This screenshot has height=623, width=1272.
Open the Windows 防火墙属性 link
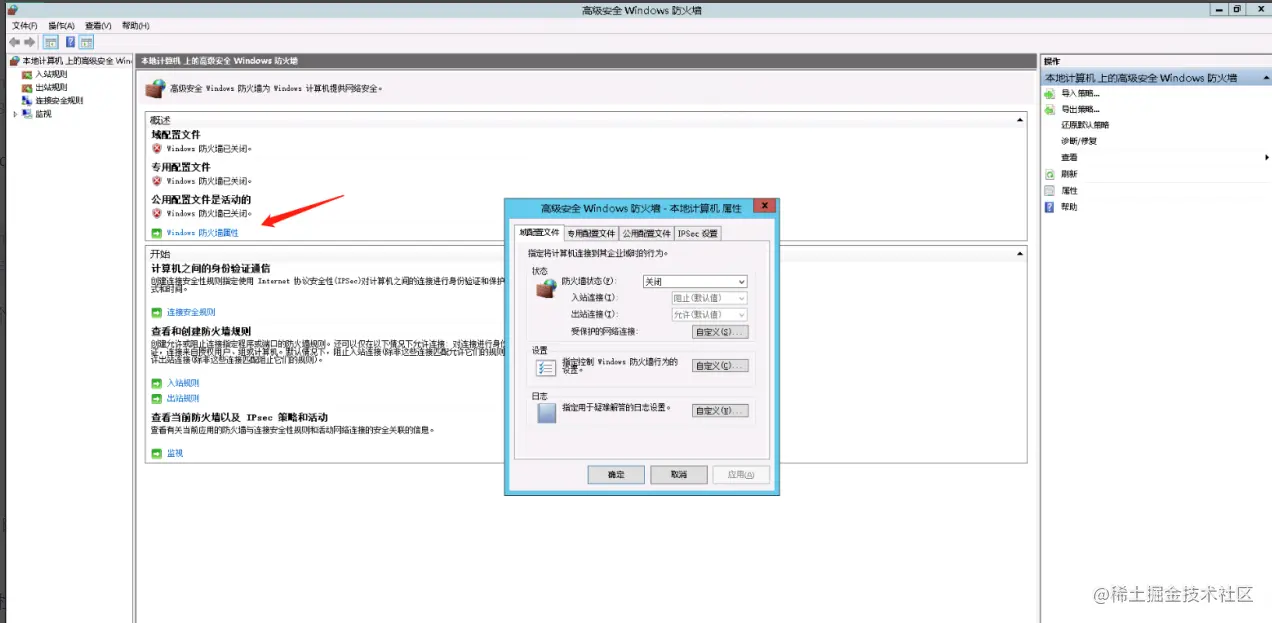click(x=203, y=232)
